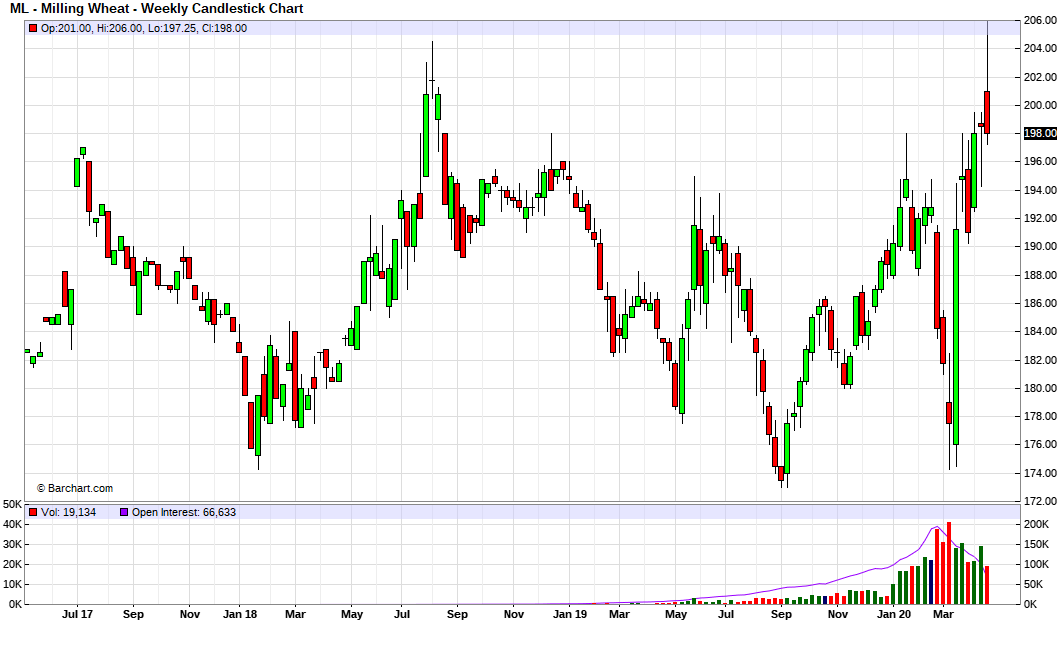Open the Barchart.com copyright link
The width and height of the screenshot is (1062, 645).
(x=75, y=488)
